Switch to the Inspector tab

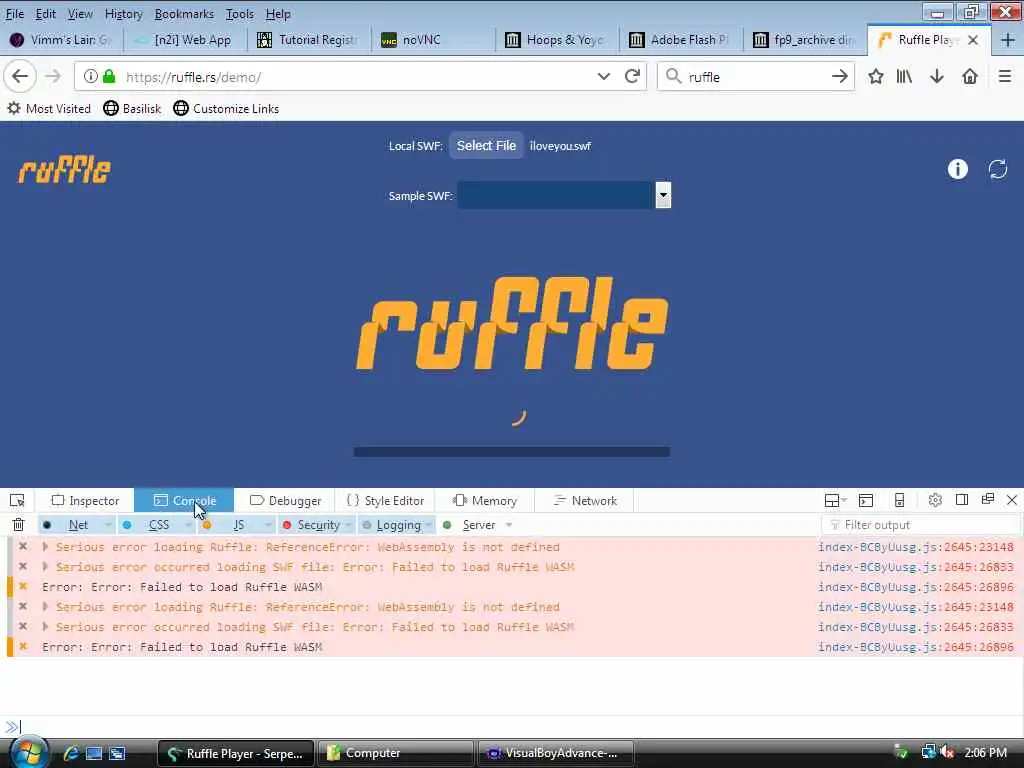coord(86,500)
